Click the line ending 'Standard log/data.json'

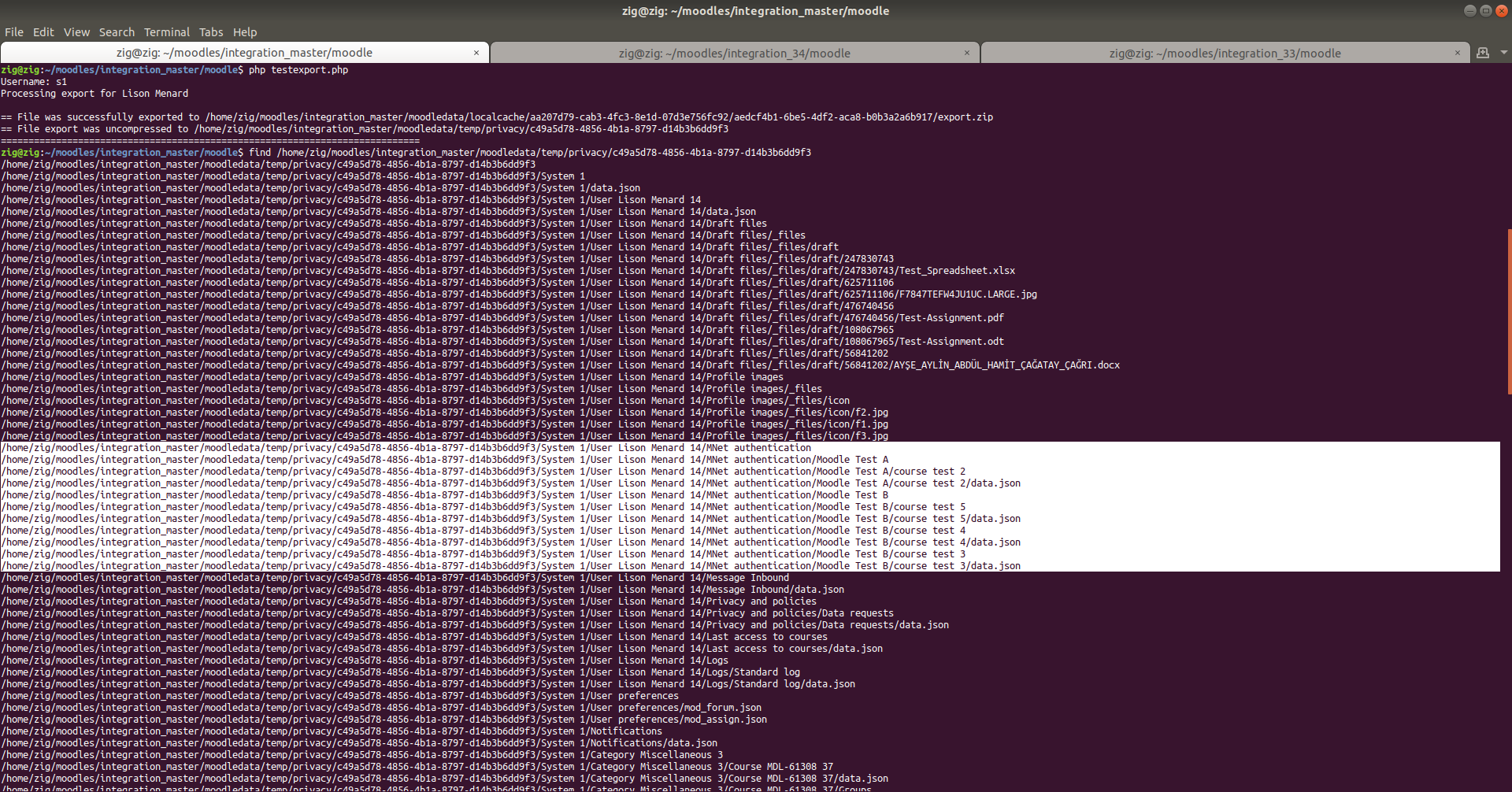(x=428, y=684)
